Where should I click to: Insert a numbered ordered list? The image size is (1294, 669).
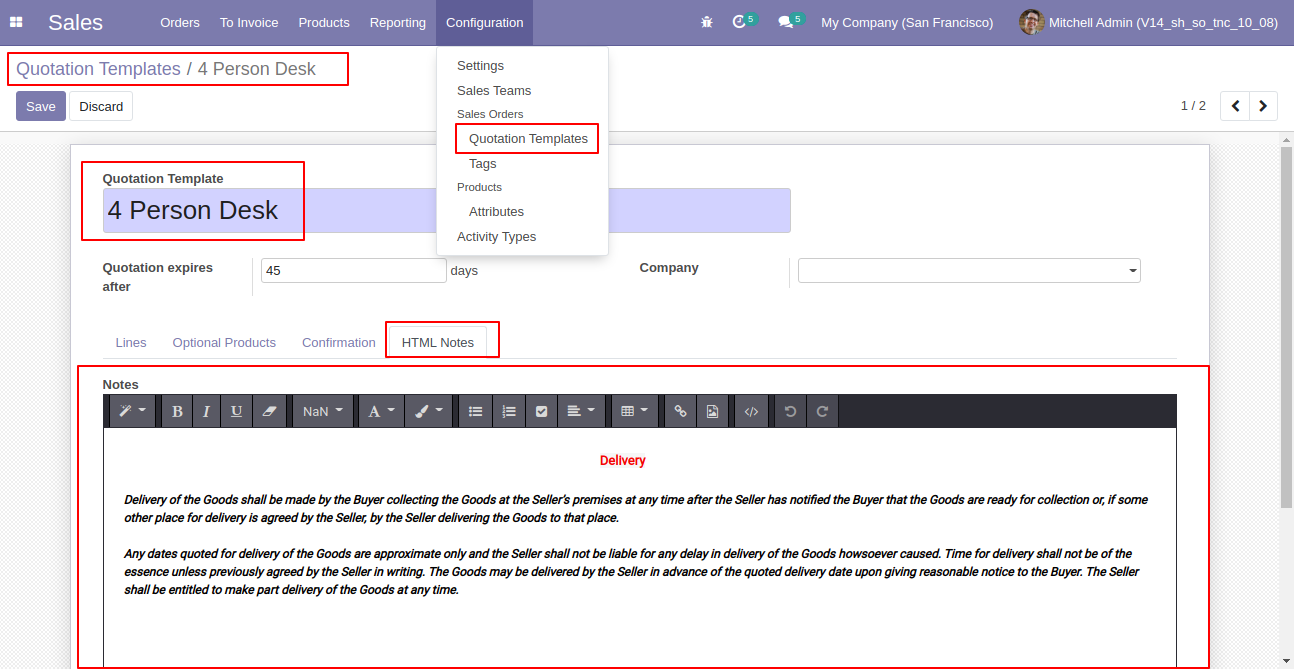(509, 411)
